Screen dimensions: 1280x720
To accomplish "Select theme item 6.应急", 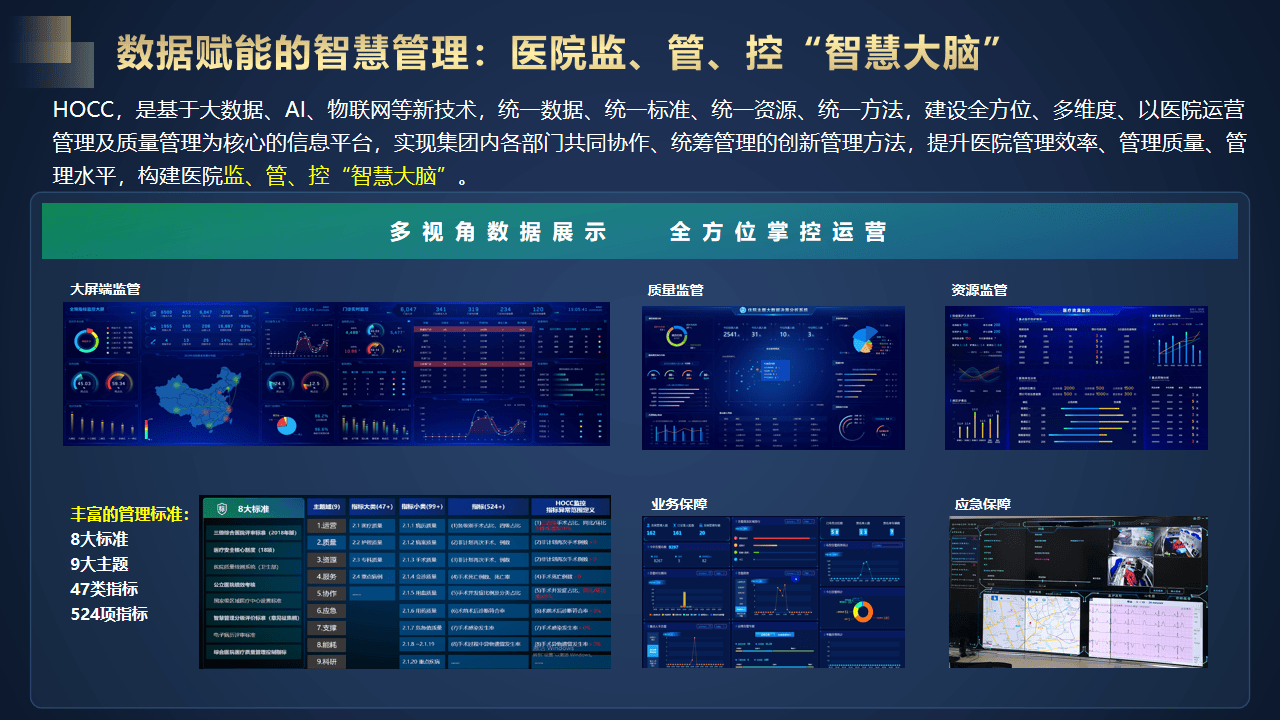I will click(325, 610).
